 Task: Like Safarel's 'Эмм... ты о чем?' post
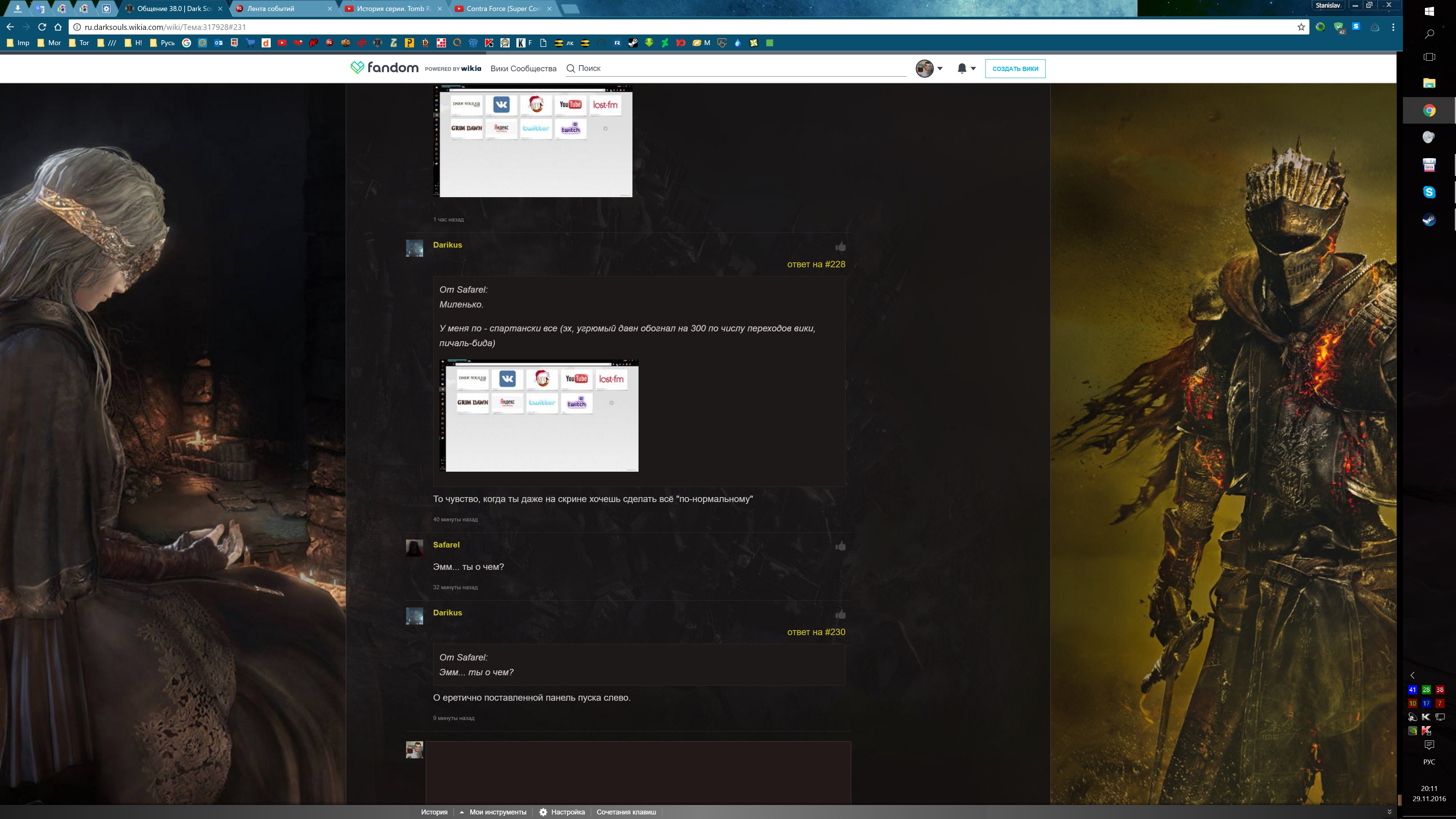click(841, 546)
